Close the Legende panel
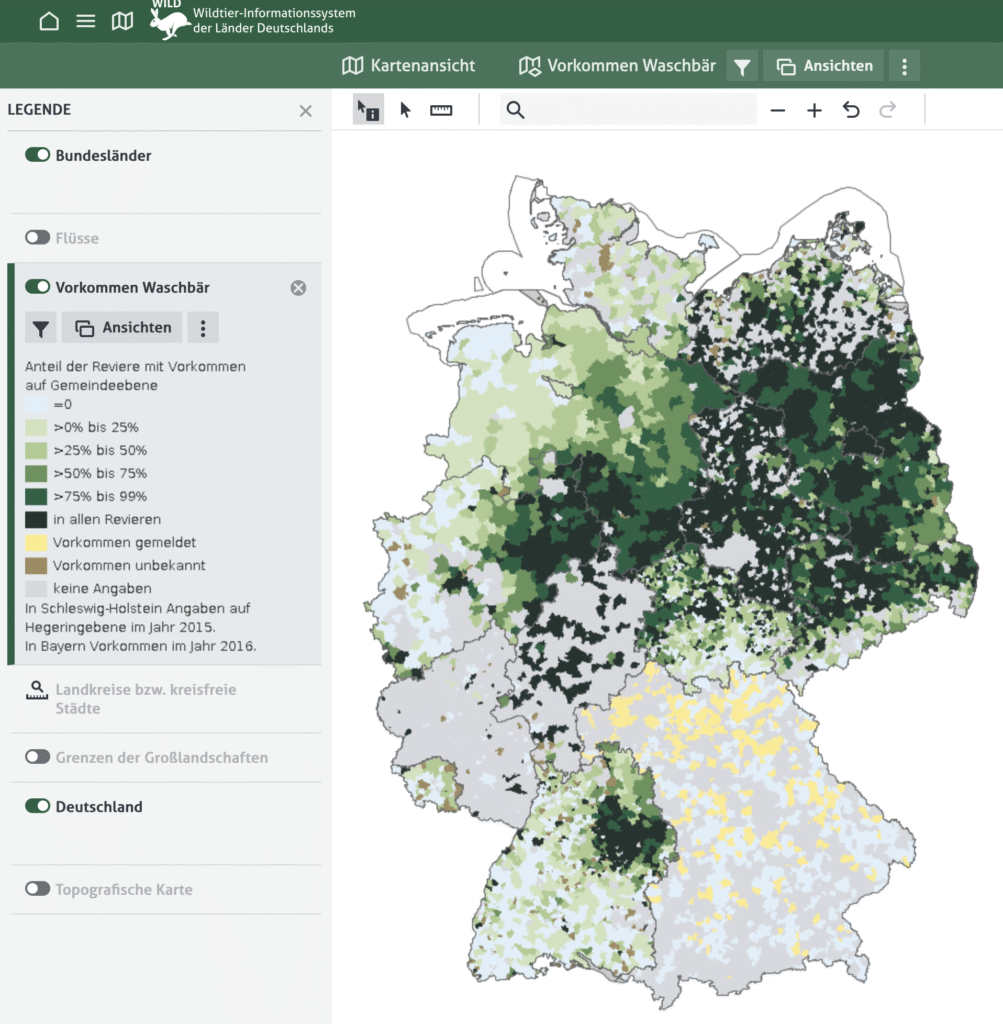1003x1024 pixels. [x=305, y=111]
